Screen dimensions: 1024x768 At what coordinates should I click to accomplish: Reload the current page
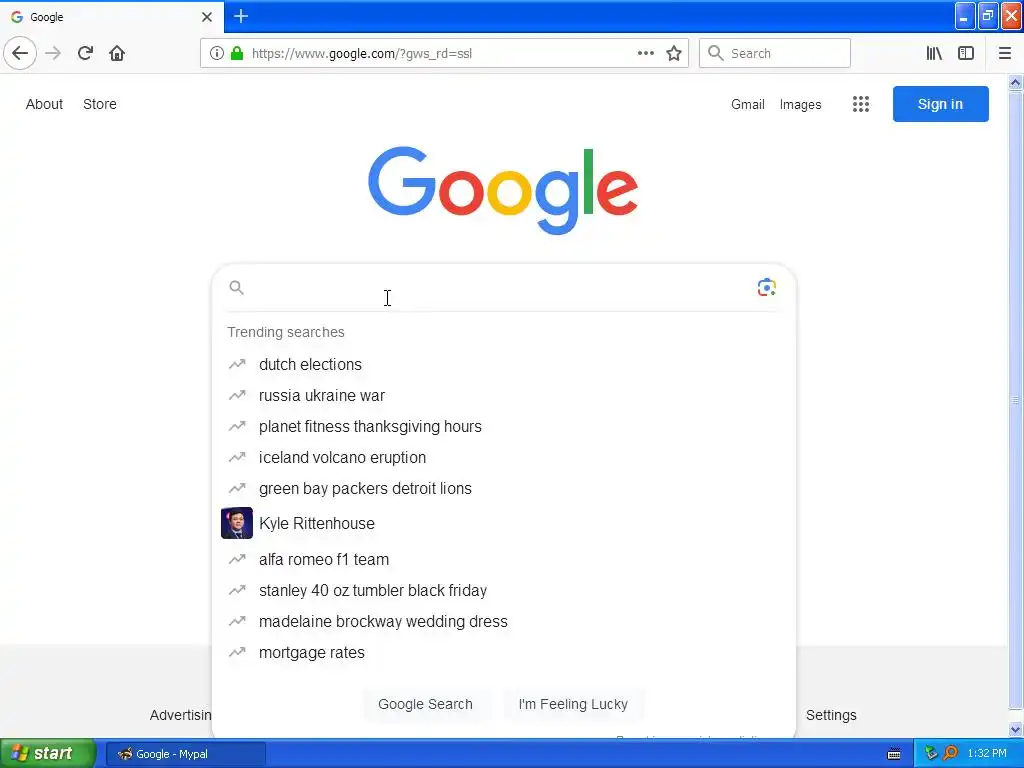pyautogui.click(x=85, y=53)
